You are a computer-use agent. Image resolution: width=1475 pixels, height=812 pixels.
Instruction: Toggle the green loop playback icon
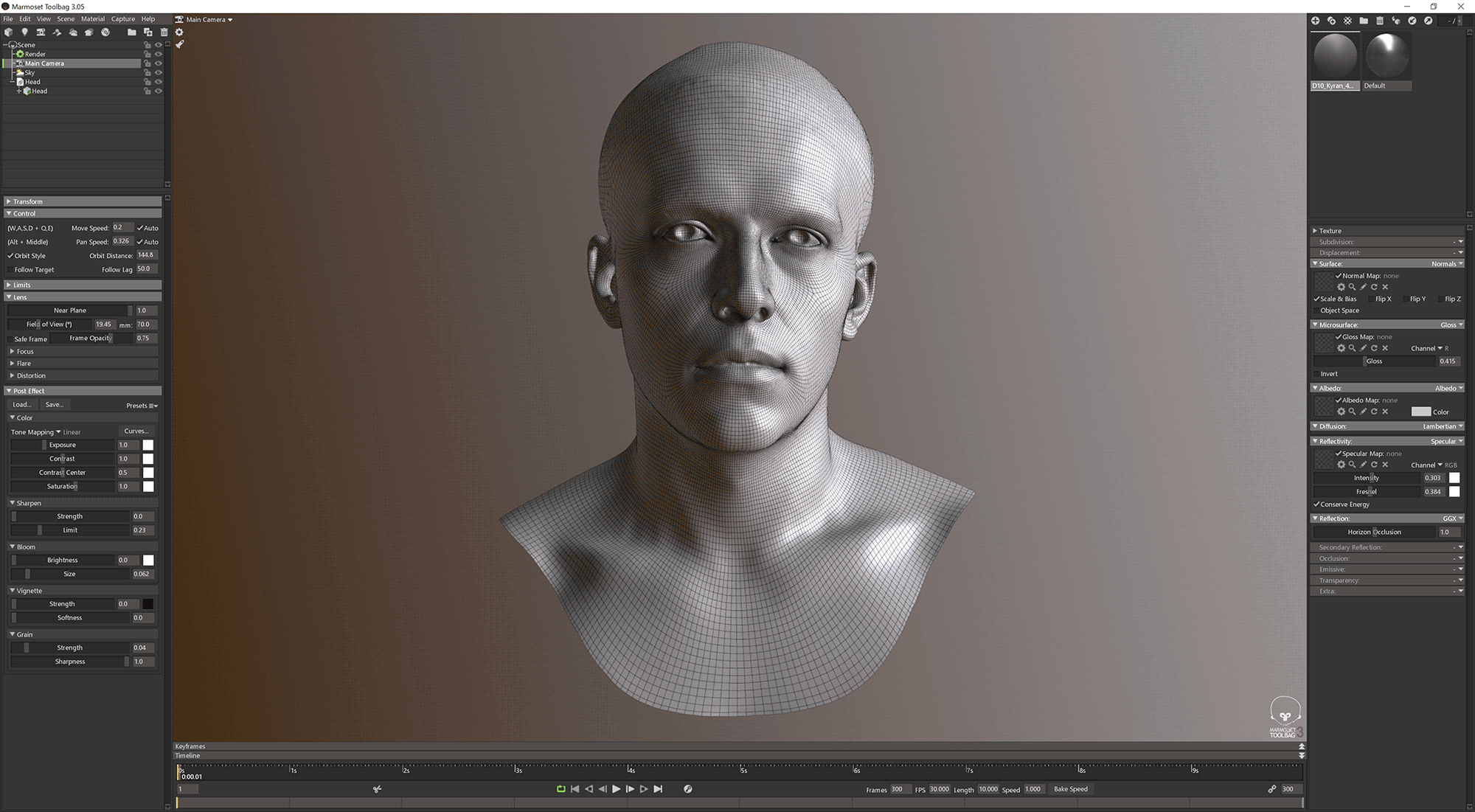pyautogui.click(x=560, y=789)
